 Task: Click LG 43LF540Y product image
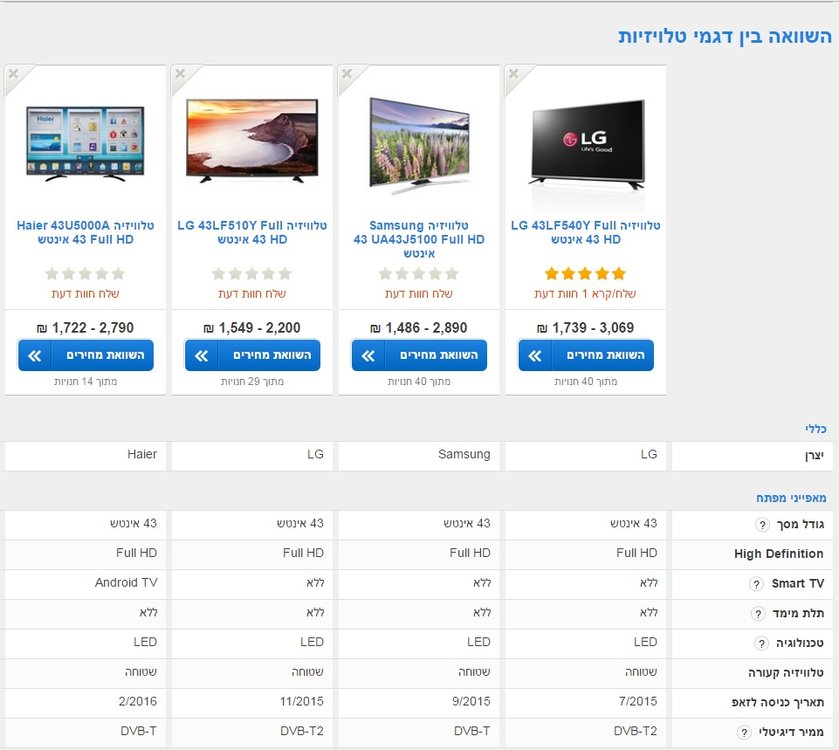pos(587,144)
